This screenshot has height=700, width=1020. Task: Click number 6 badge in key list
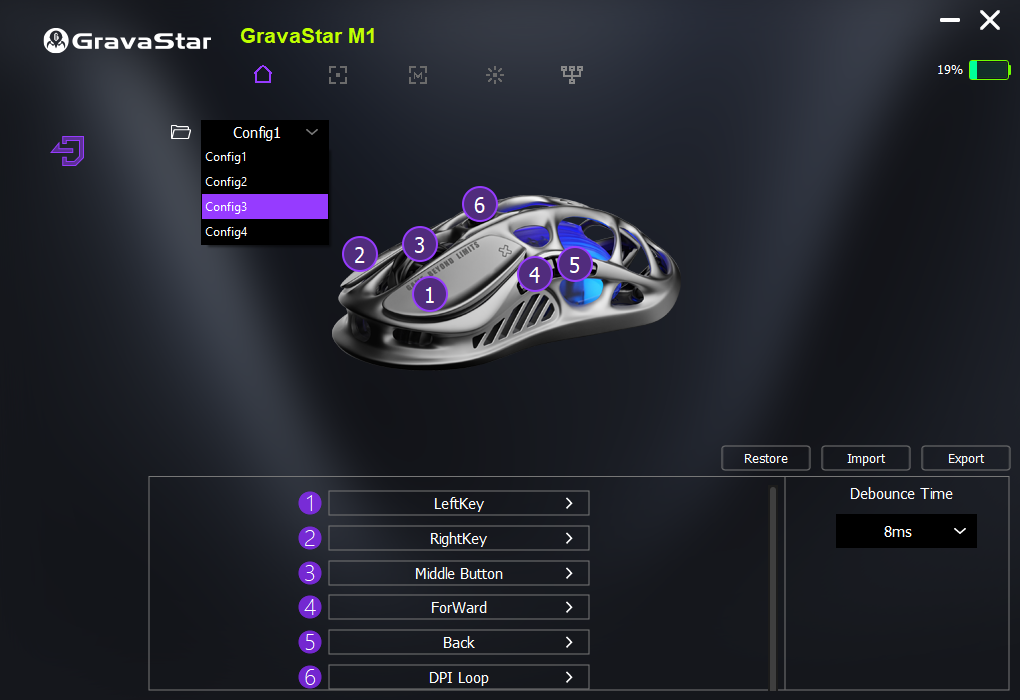click(x=310, y=677)
